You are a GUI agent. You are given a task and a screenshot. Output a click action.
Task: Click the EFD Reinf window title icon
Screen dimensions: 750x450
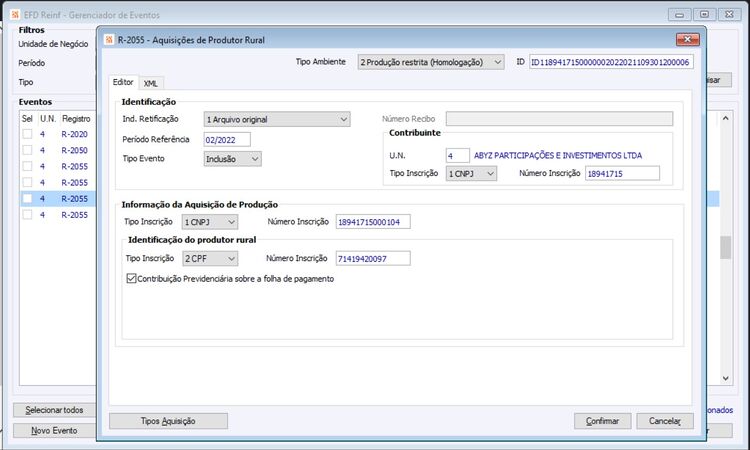pyautogui.click(x=15, y=15)
